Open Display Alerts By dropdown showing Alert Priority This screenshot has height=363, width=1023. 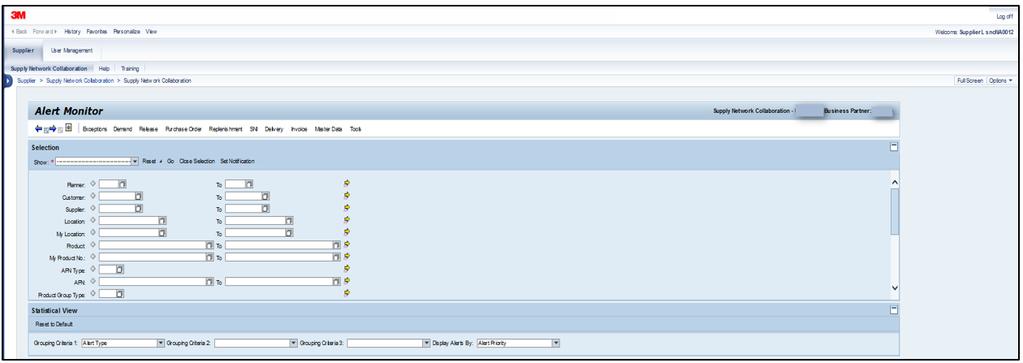556,342
